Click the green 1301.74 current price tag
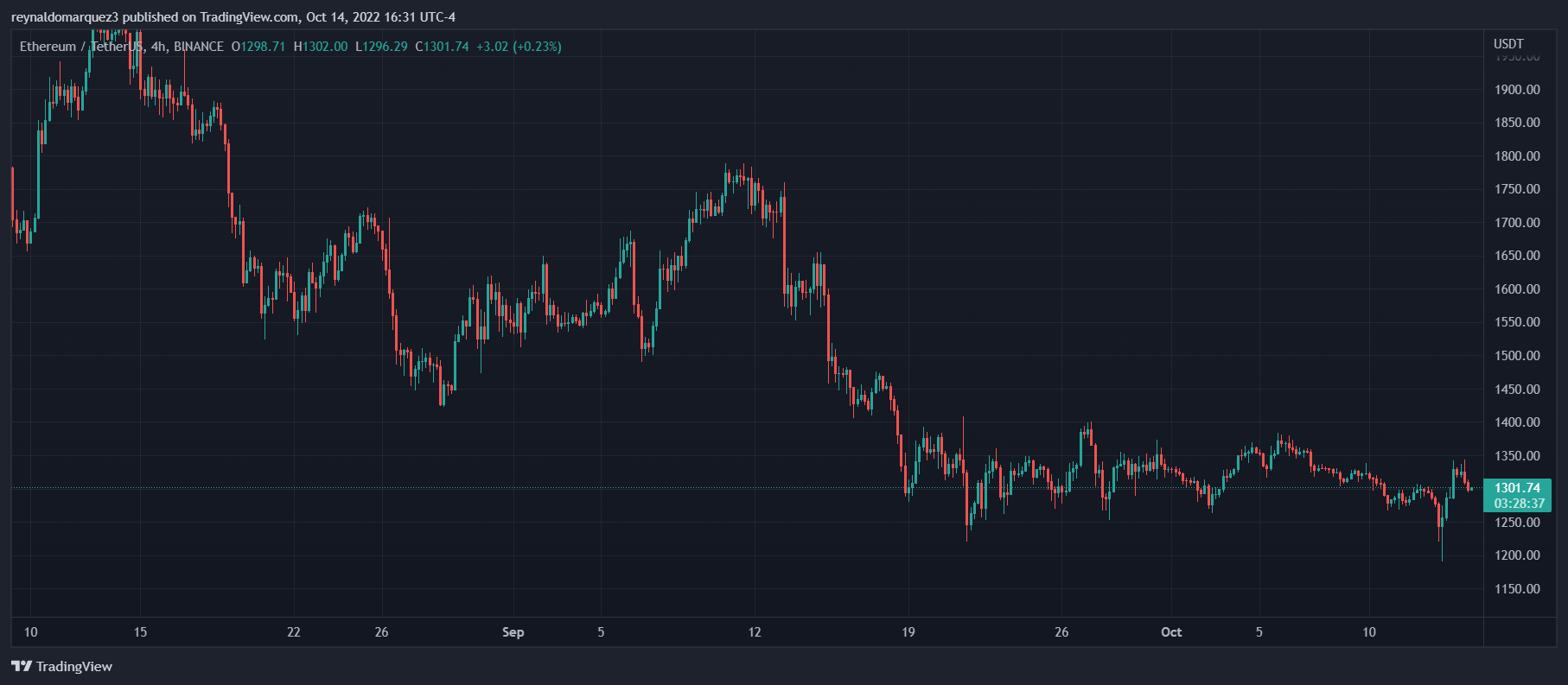The height and width of the screenshot is (685, 1568). click(x=1517, y=488)
